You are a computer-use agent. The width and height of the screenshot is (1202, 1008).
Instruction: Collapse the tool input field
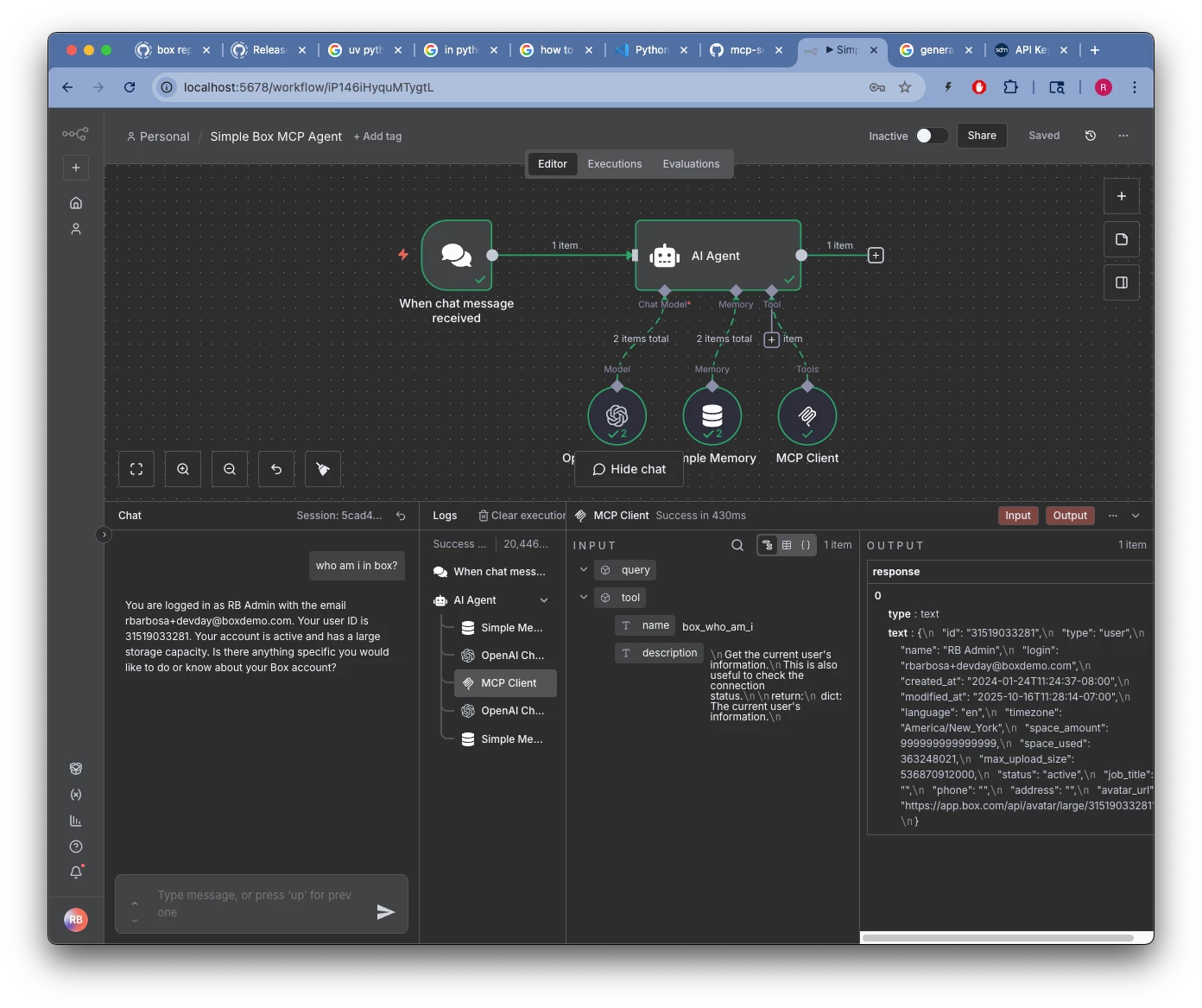pyautogui.click(x=584, y=597)
